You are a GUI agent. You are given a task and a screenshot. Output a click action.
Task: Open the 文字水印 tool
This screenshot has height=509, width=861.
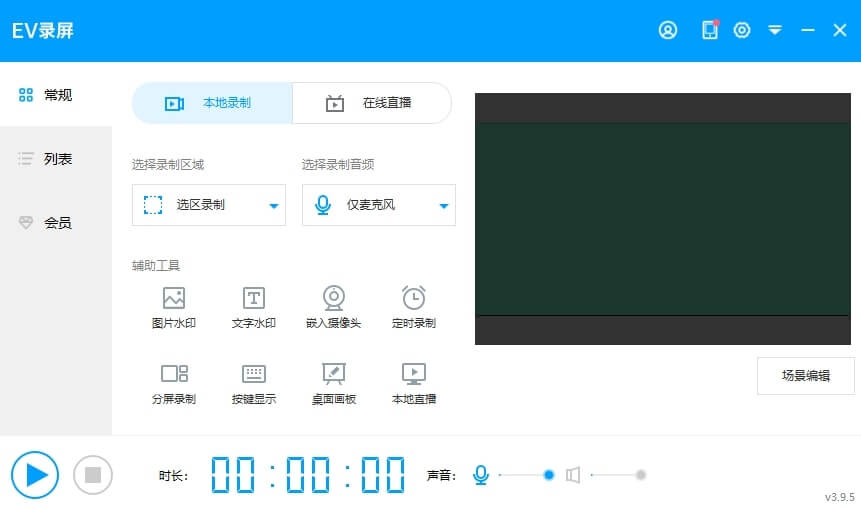pyautogui.click(x=254, y=307)
